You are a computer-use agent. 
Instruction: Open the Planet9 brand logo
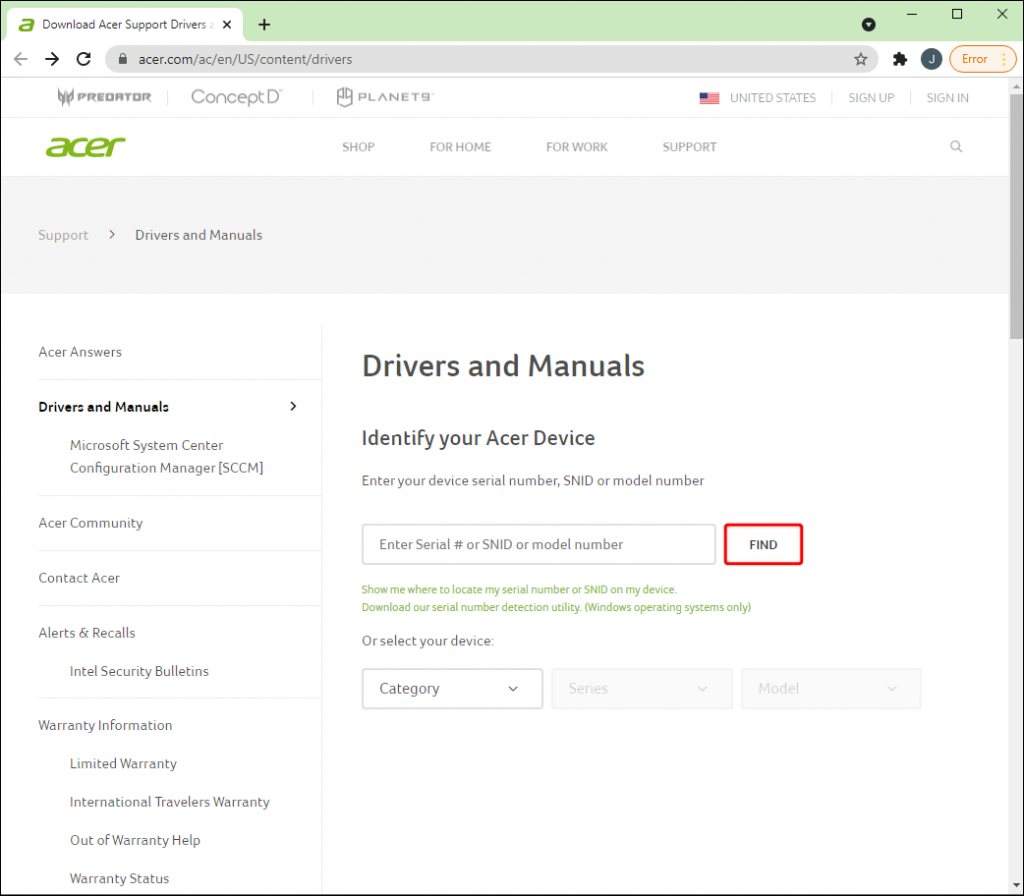coord(385,97)
